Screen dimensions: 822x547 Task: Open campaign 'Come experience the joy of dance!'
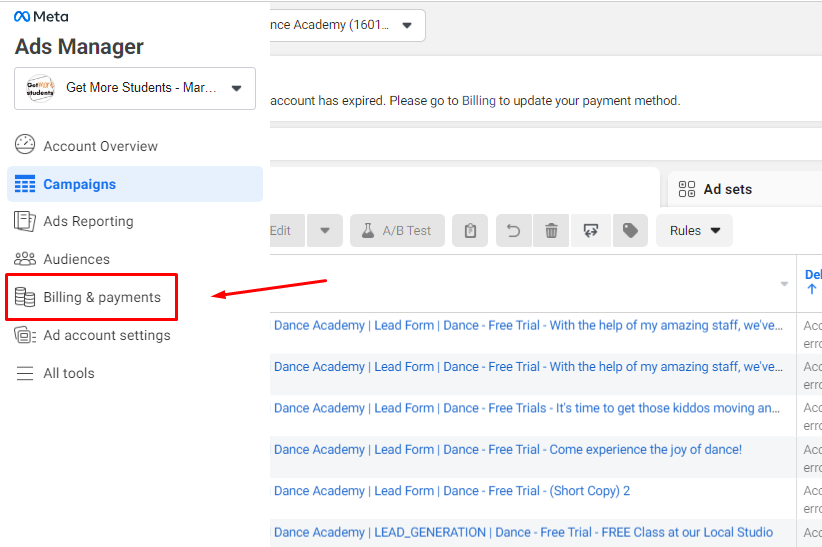[507, 449]
